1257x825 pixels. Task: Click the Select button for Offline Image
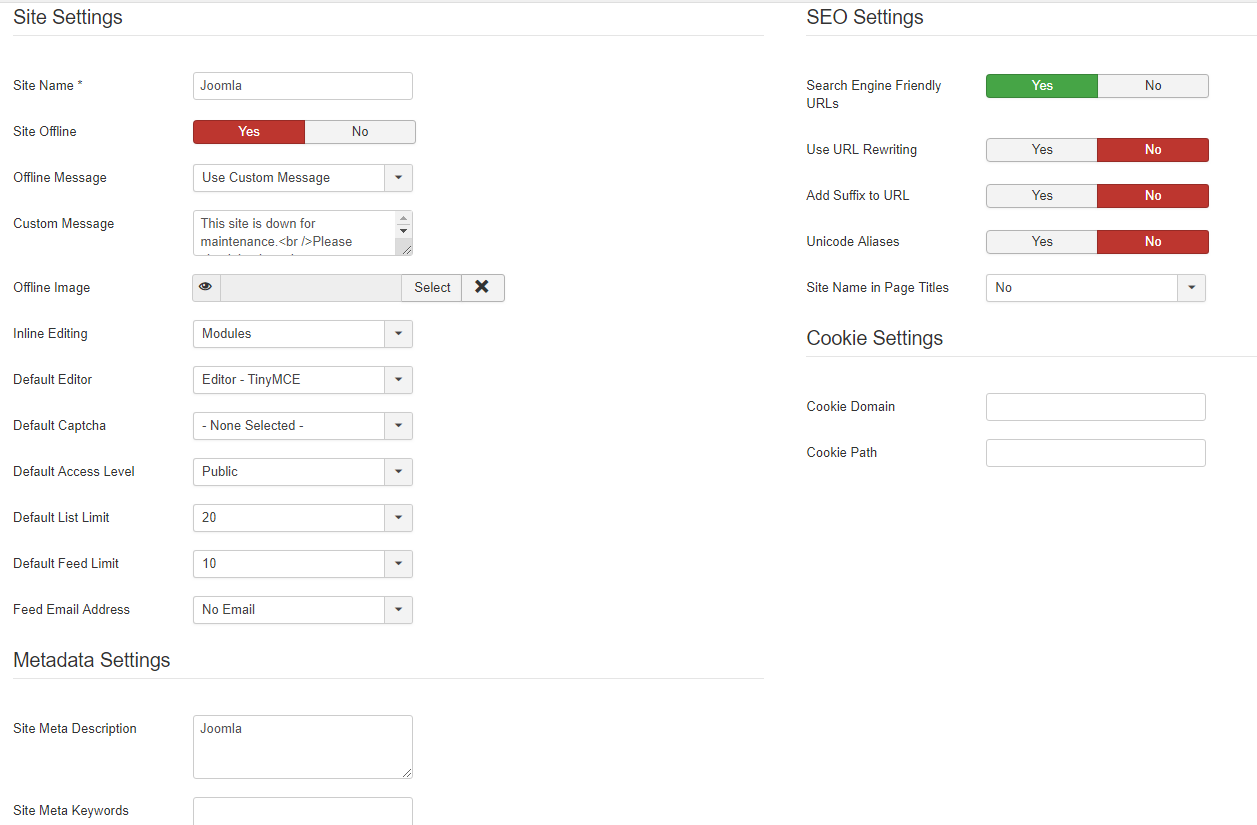(x=432, y=288)
